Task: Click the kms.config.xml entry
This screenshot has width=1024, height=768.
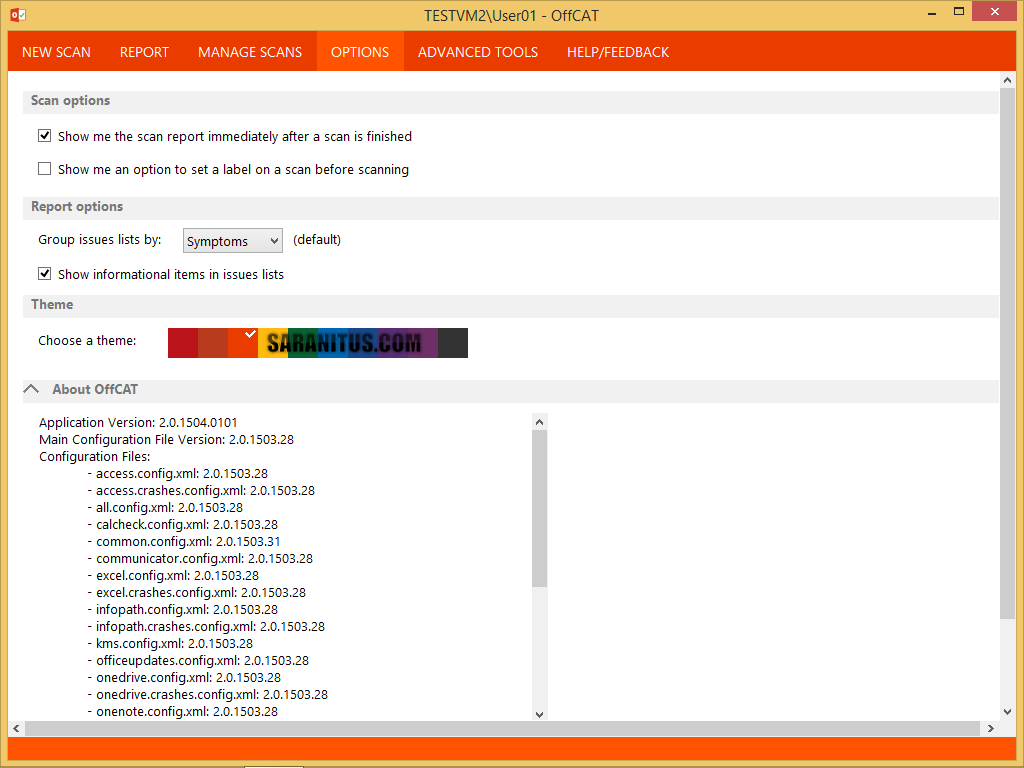Action: pyautogui.click(x=170, y=643)
